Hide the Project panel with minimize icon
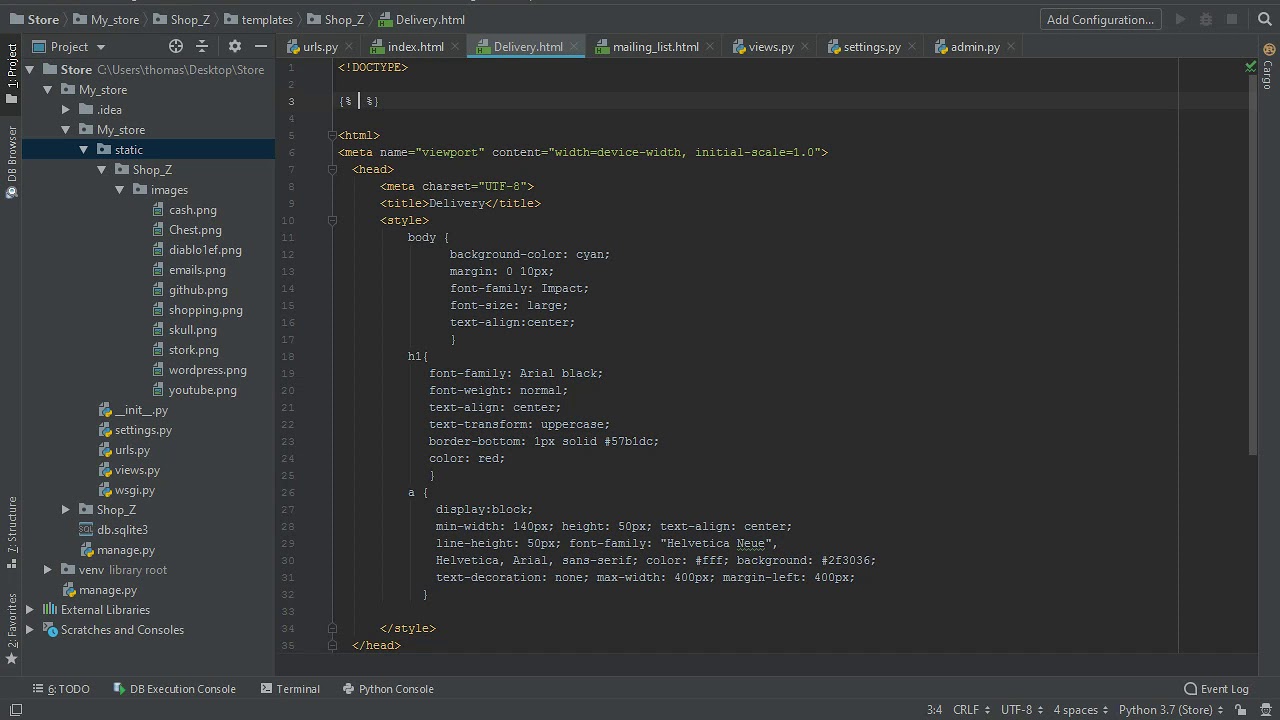This screenshot has width=1280, height=720. [x=261, y=46]
